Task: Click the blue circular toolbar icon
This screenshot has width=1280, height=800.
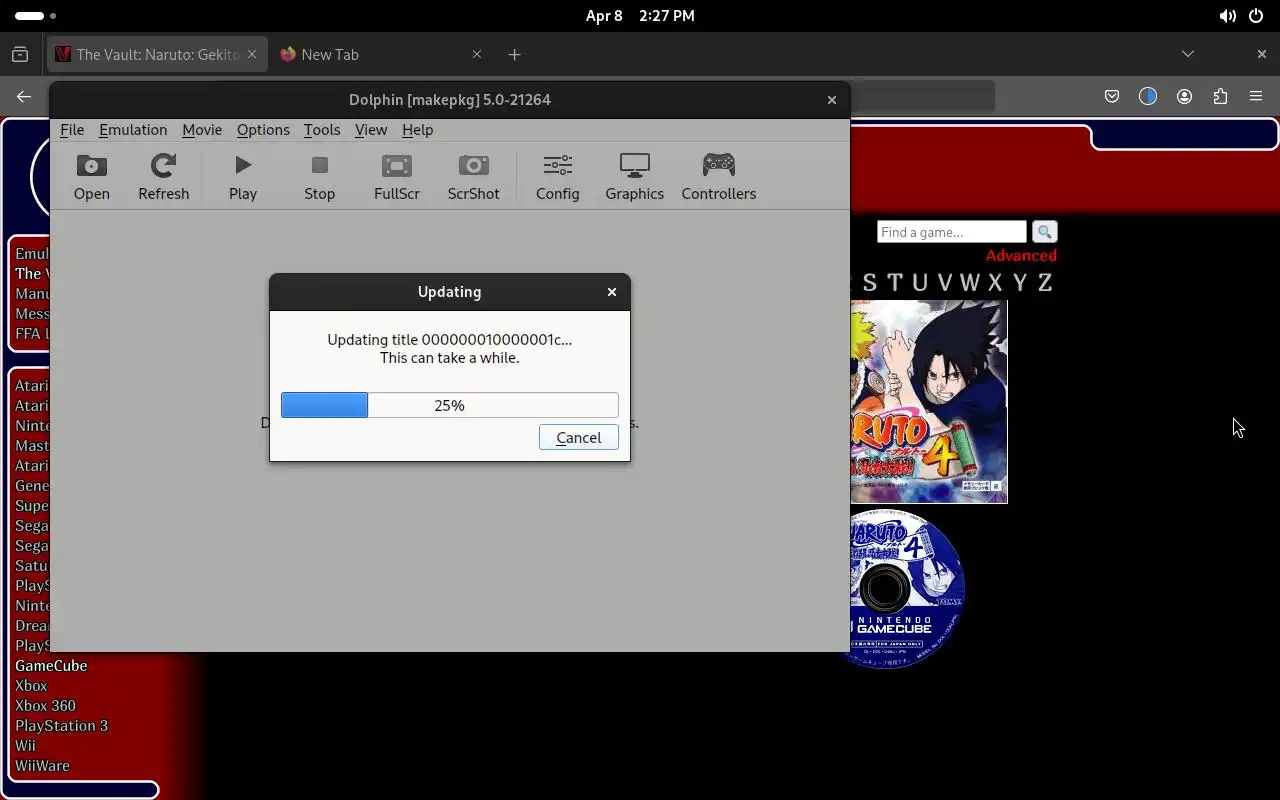Action: (1147, 96)
